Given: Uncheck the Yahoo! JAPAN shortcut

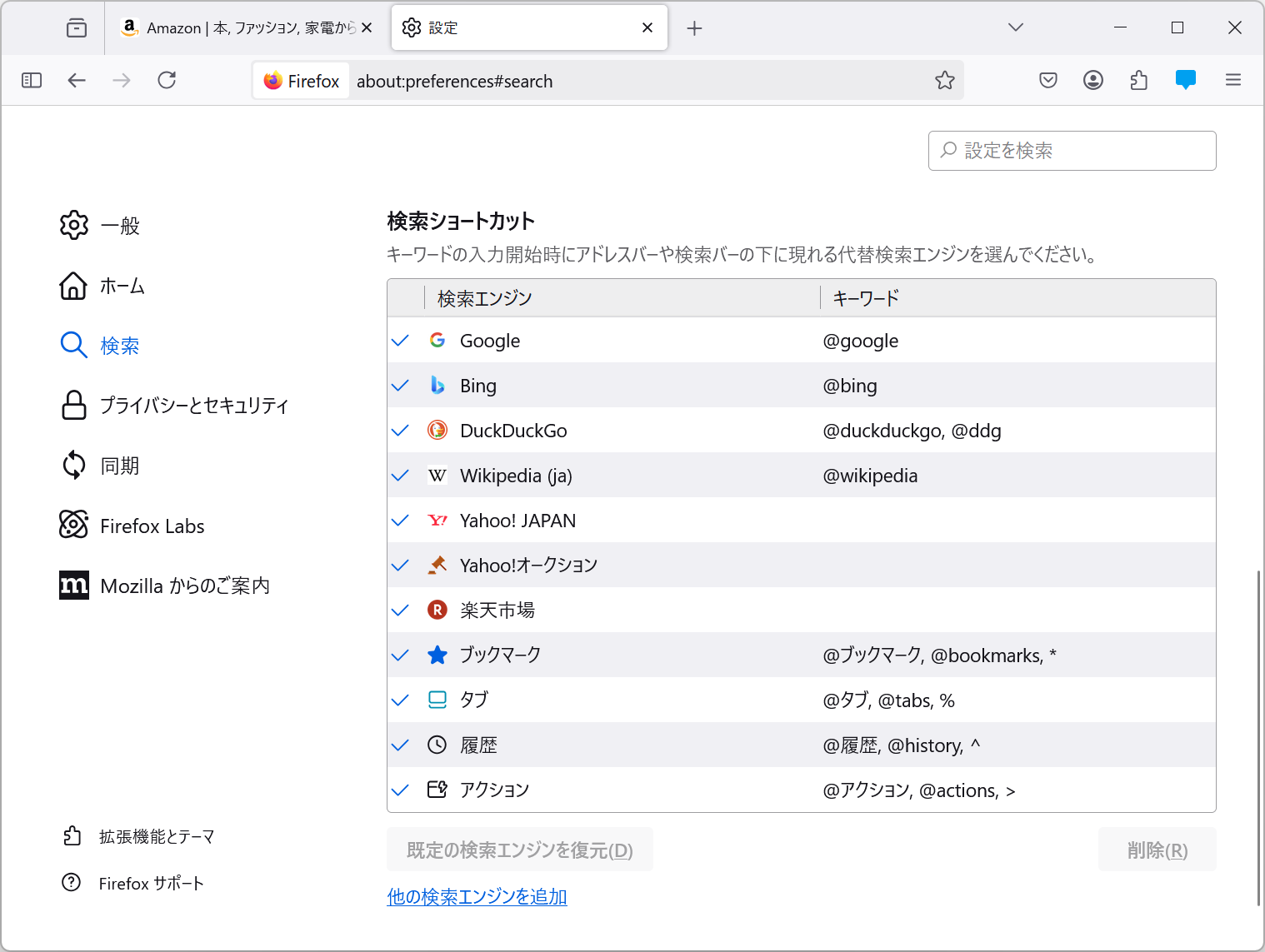Looking at the screenshot, I should pyautogui.click(x=400, y=520).
